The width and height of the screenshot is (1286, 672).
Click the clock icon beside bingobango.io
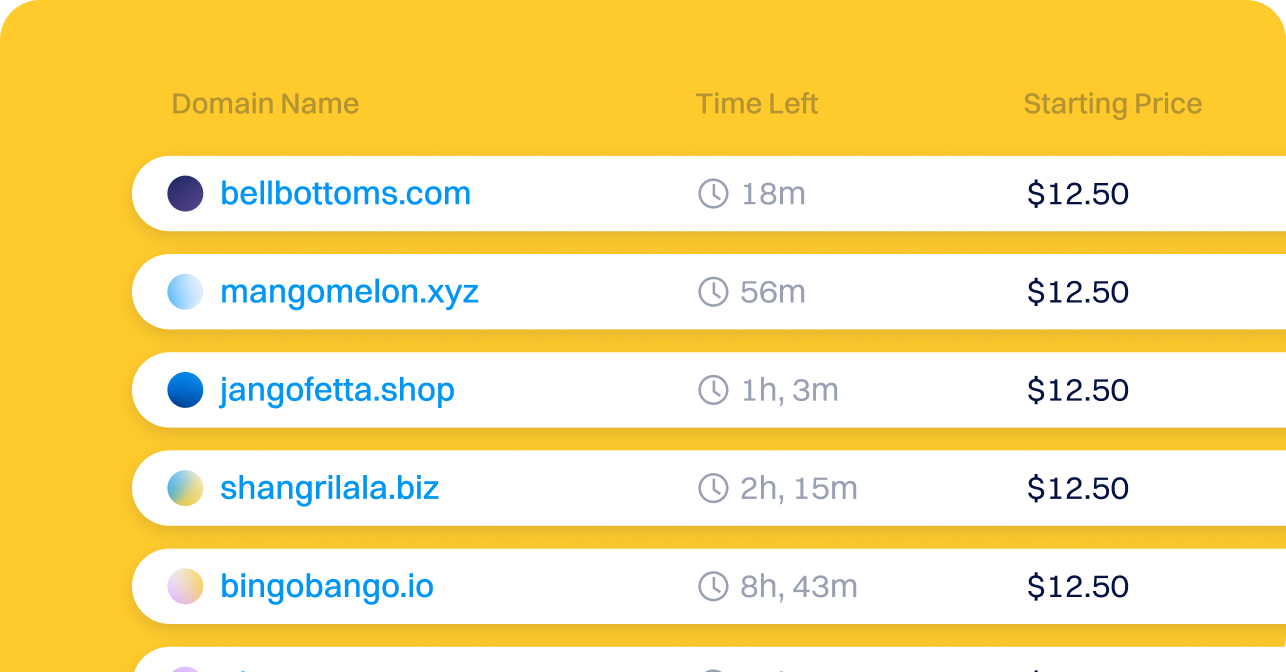[714, 586]
